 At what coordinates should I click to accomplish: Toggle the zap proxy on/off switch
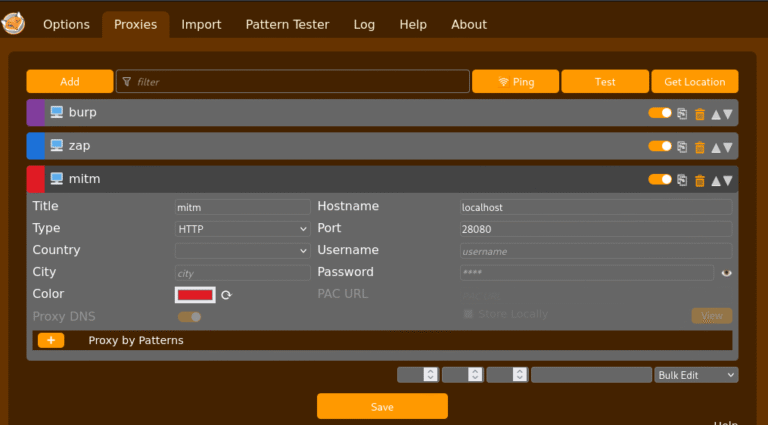[x=660, y=146]
